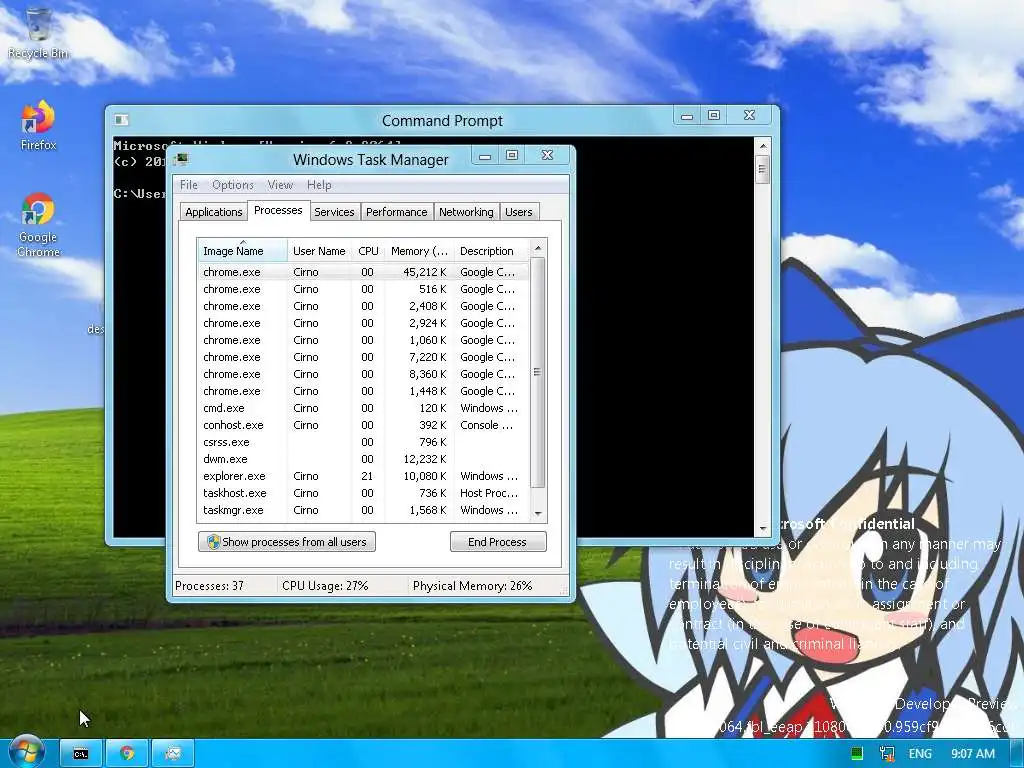
Task: Open the Options menu in Task Manager
Action: click(232, 185)
